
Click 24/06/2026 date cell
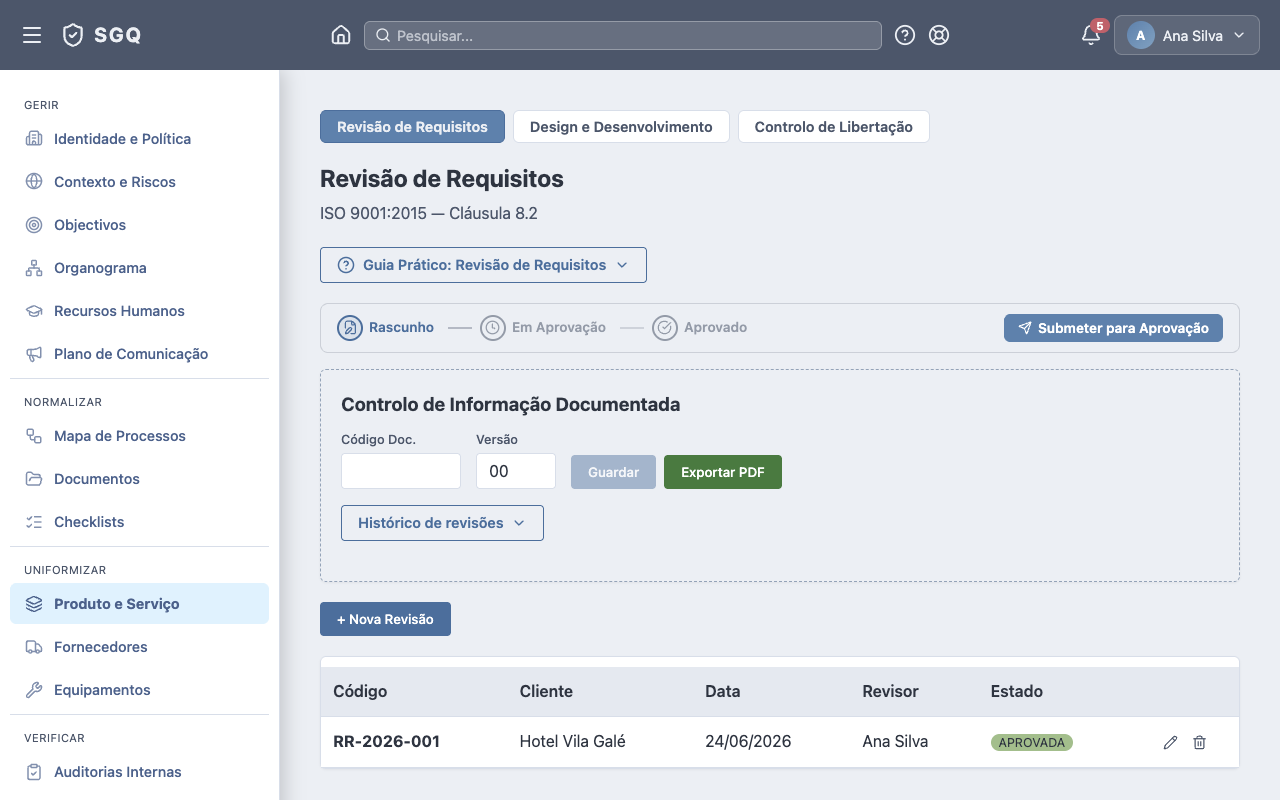pos(748,742)
